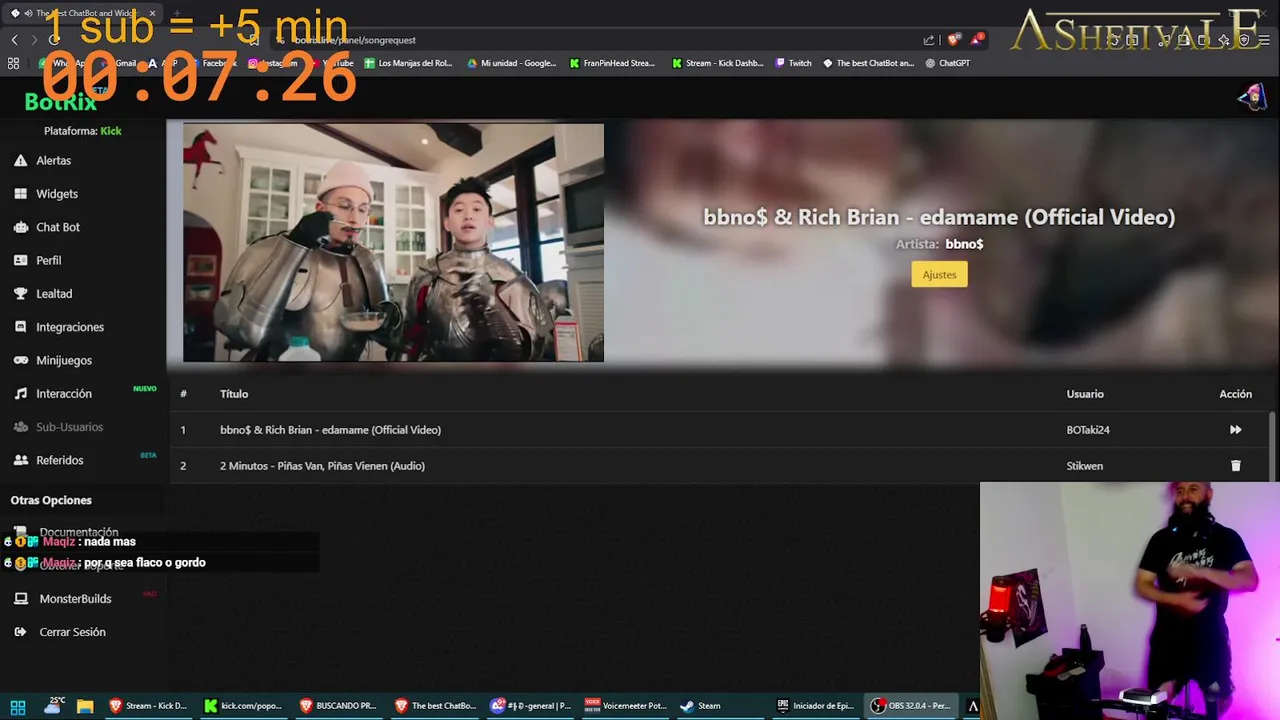1280x720 pixels.
Task: Click the yellow Ajustes button
Action: (939, 274)
